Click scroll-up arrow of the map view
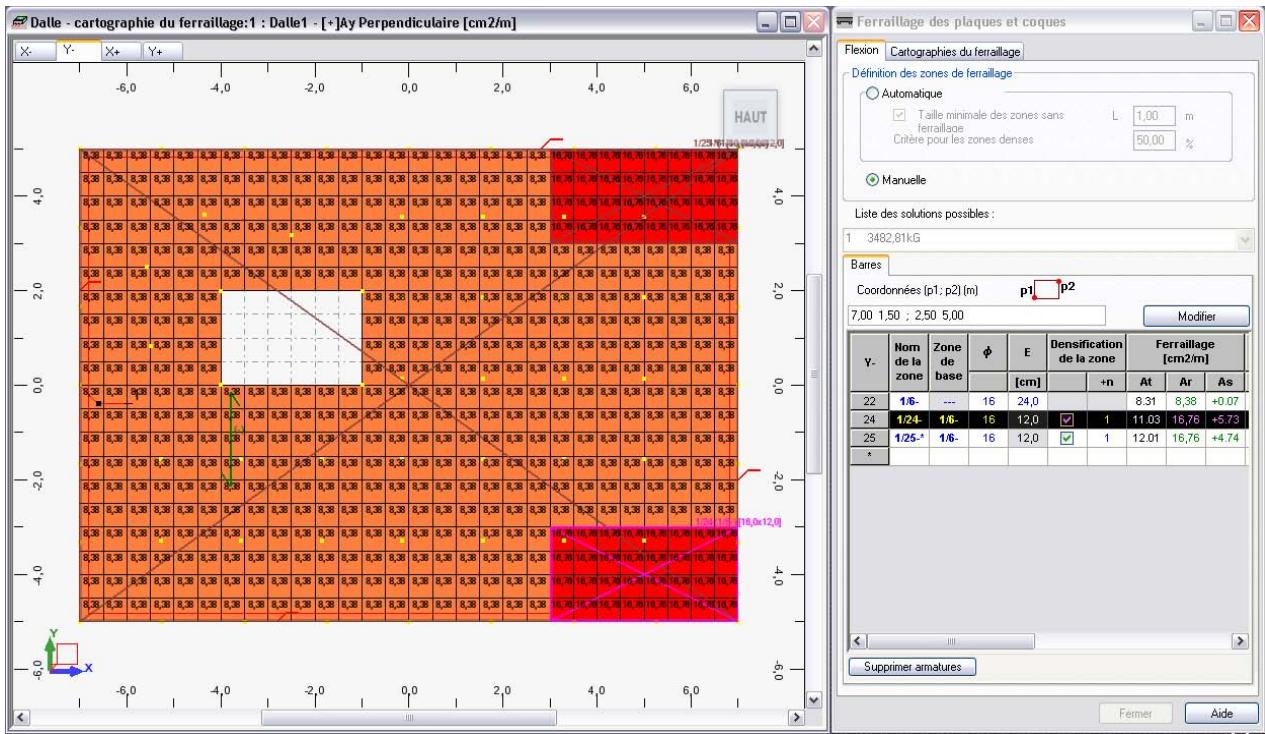This screenshot has width=1265, height=734. coord(813,49)
